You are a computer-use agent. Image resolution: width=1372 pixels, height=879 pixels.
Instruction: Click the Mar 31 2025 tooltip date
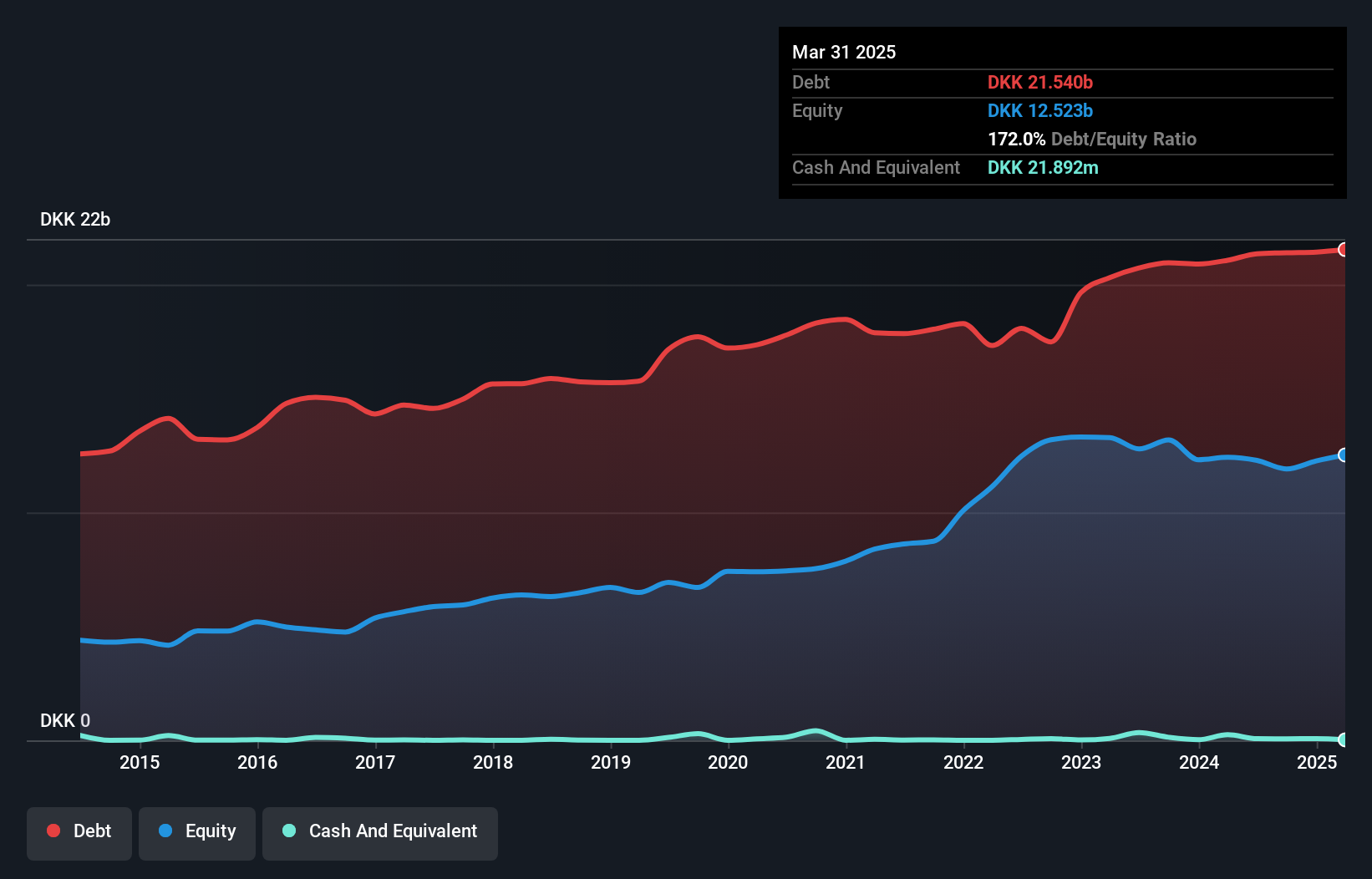pos(844,52)
